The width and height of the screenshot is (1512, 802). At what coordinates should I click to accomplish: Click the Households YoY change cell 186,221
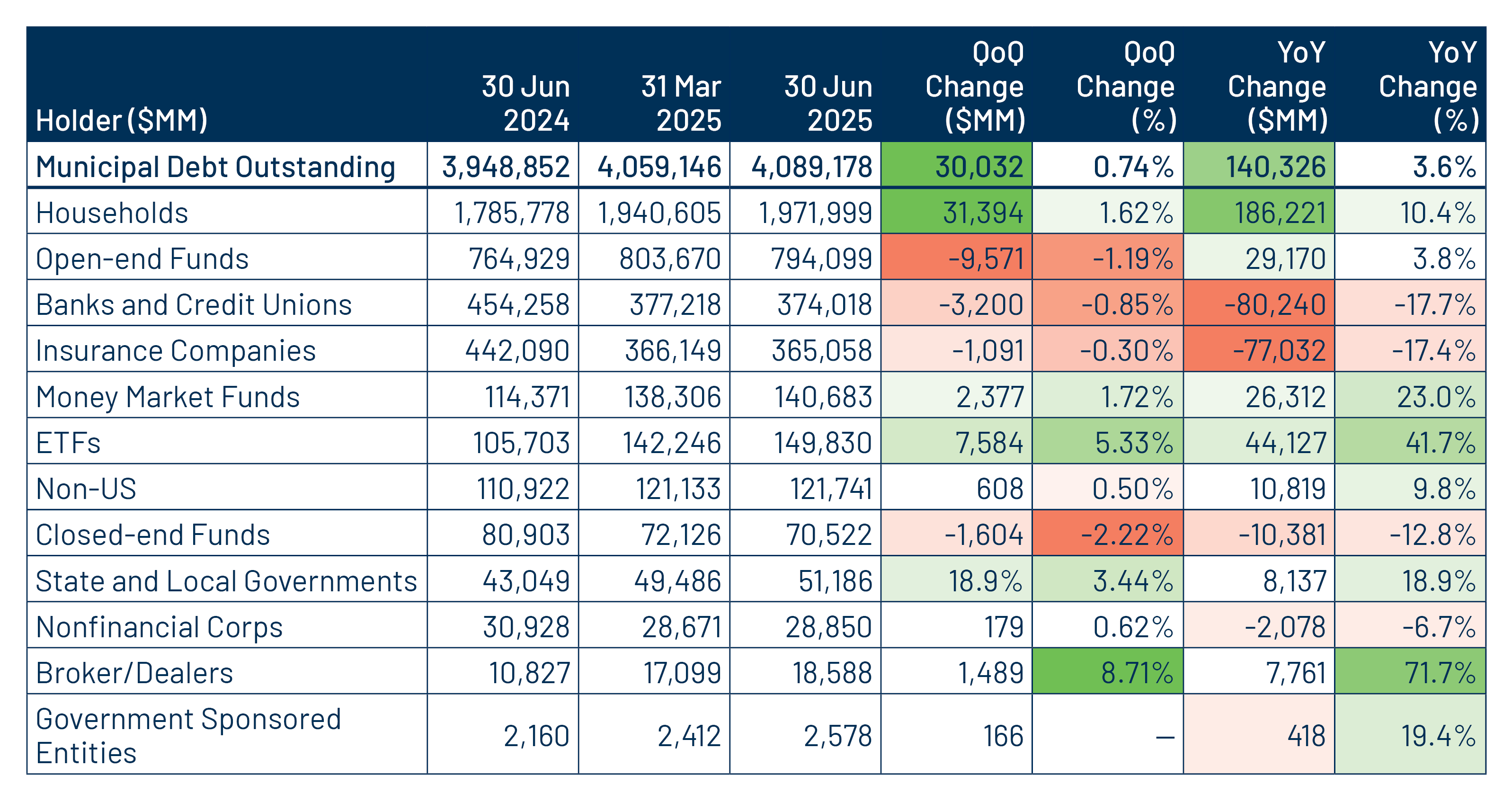pos(1280,213)
